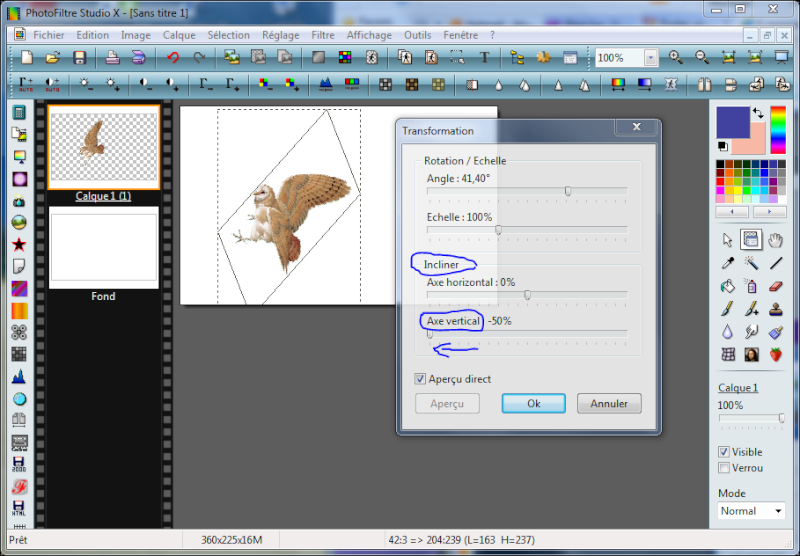Click the Axe horizontal slider handle
800x556 pixels.
click(x=528, y=295)
